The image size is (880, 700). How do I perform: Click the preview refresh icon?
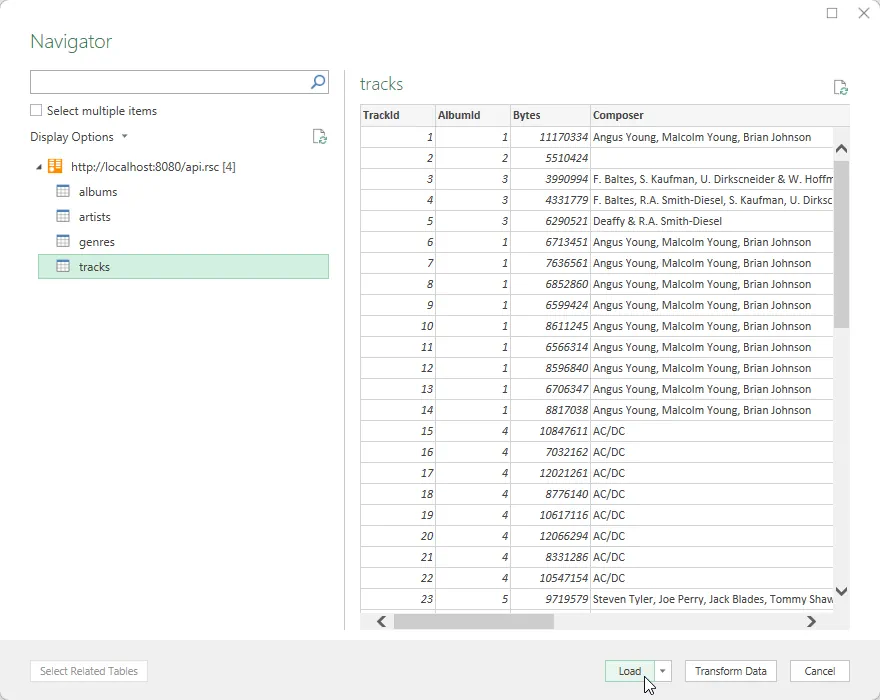tap(840, 87)
